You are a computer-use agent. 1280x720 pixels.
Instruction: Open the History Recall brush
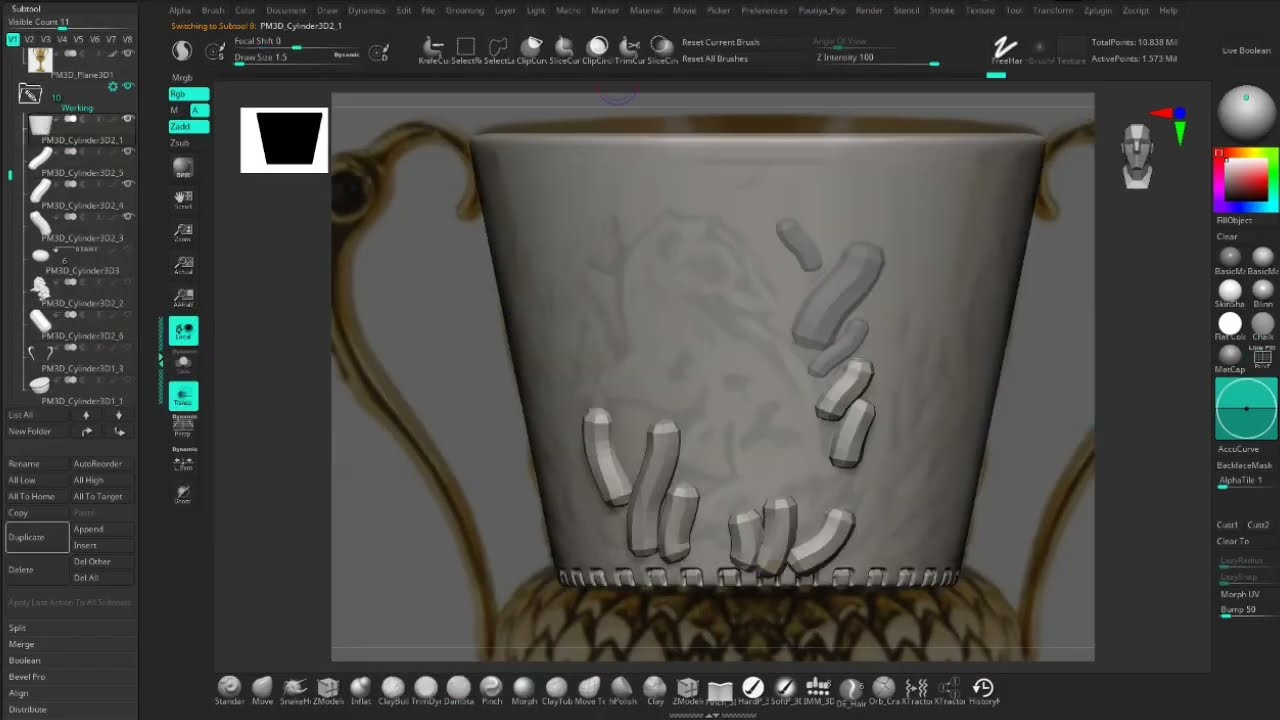point(983,690)
